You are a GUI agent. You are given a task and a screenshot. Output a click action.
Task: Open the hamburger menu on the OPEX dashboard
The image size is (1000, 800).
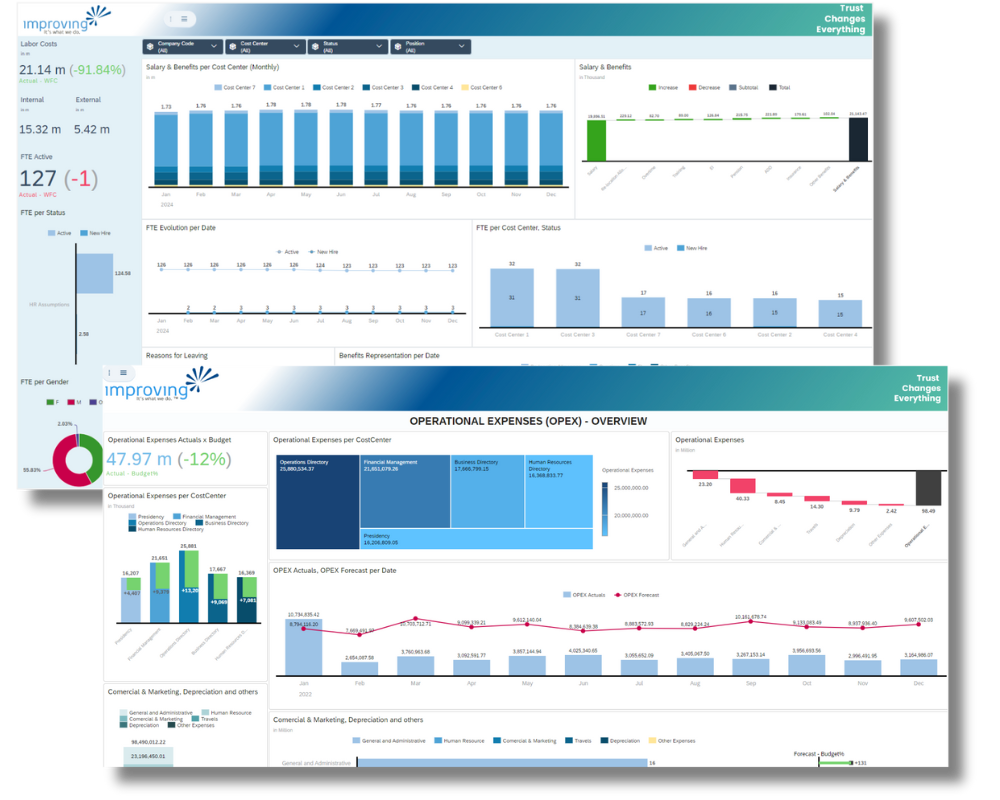(x=123, y=373)
